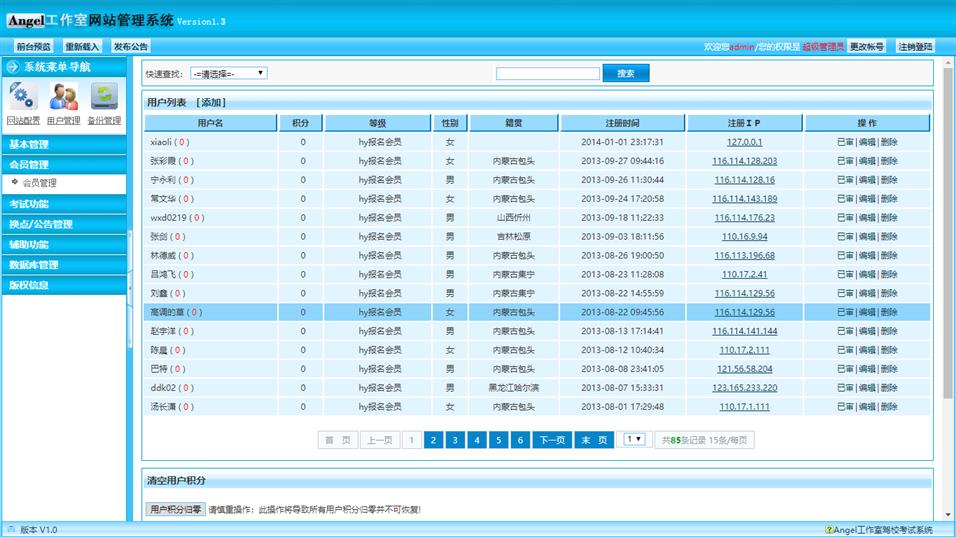Screen dimensions: 956x537
Task: Click 删除 in the 2013-08-13 17:14:41 row
Action: tap(889, 331)
